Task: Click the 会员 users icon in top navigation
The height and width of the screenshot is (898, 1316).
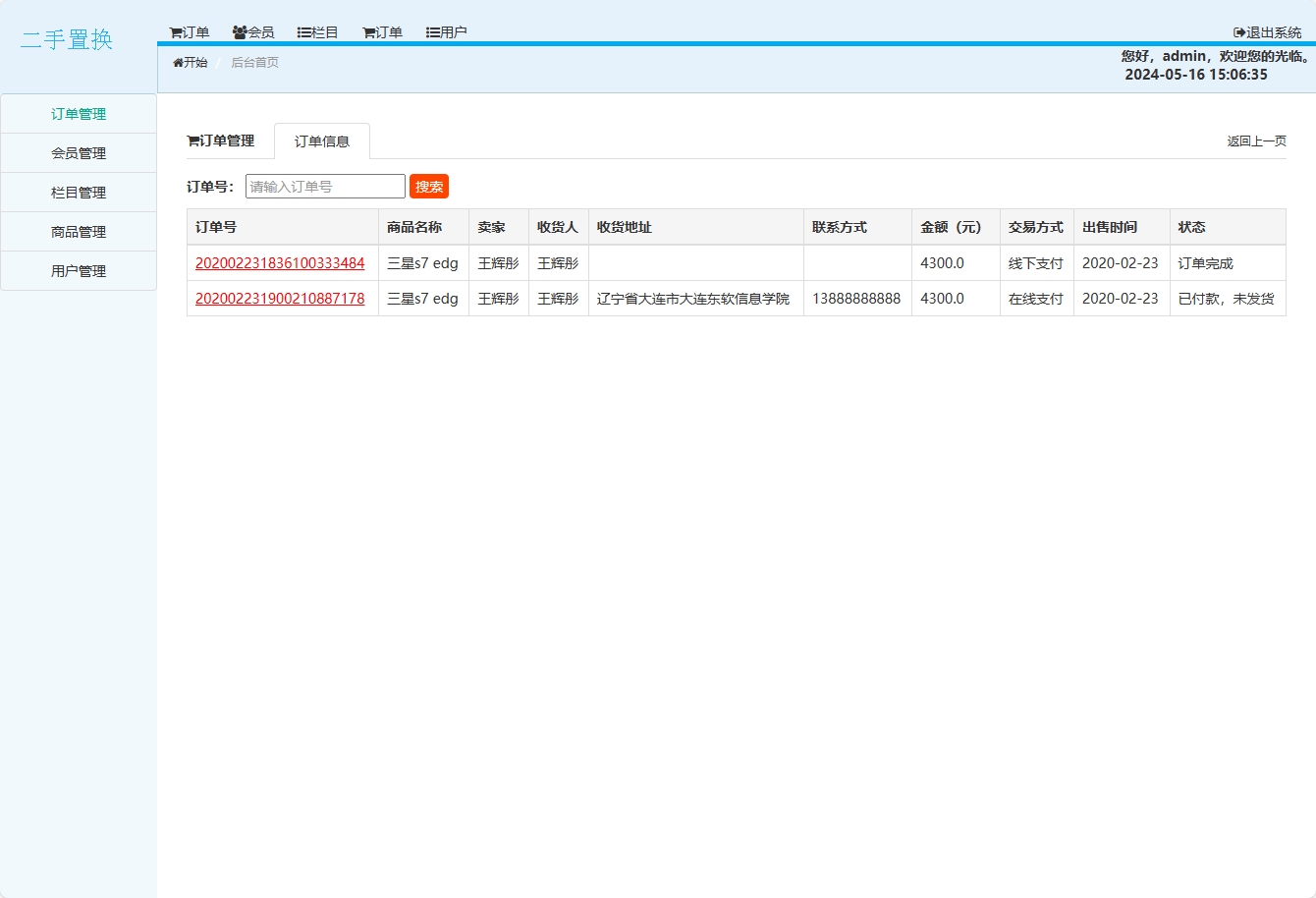Action: pyautogui.click(x=240, y=32)
